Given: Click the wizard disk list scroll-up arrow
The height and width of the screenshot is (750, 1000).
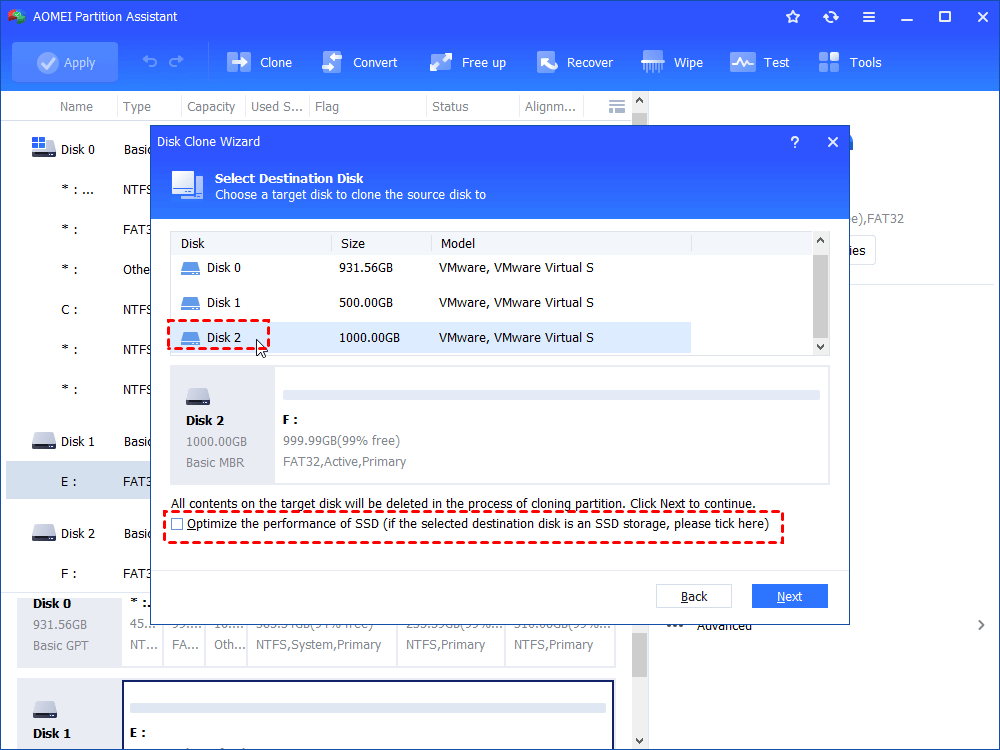Looking at the screenshot, I should coord(820,240).
